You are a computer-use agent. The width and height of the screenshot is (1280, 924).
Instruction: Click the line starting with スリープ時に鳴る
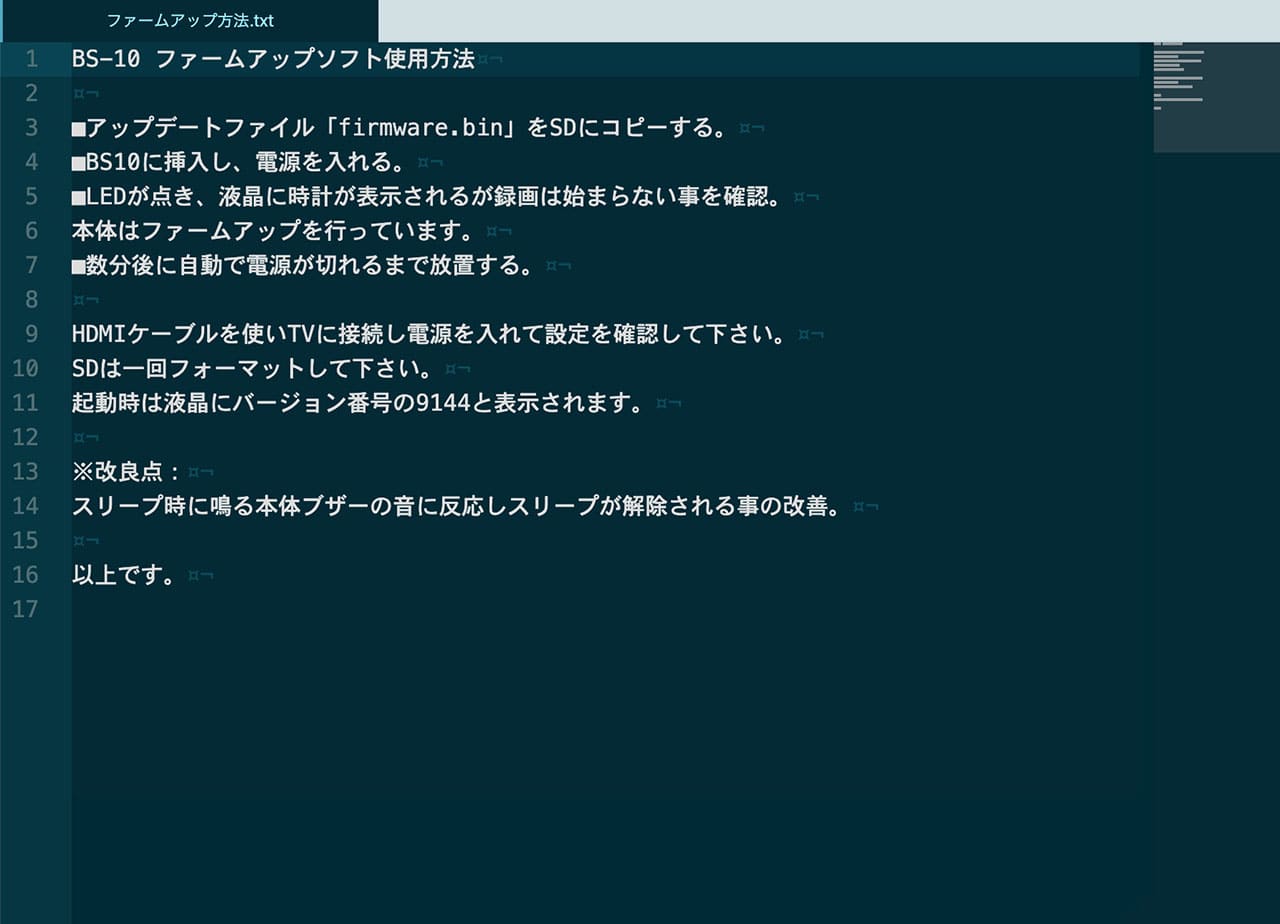coord(456,506)
